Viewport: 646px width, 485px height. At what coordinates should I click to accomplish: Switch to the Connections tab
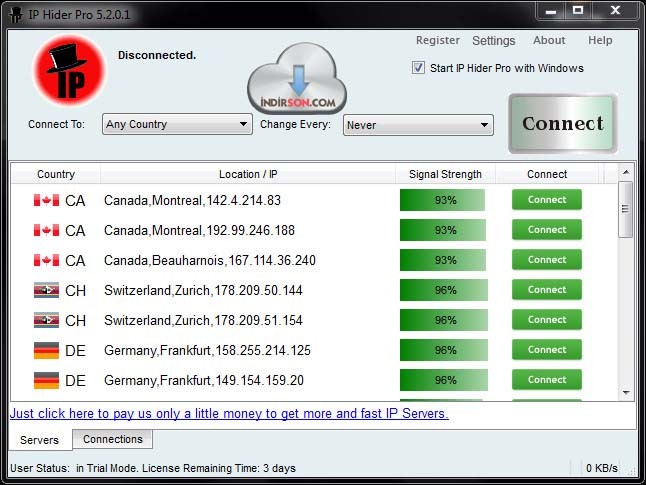(x=112, y=439)
